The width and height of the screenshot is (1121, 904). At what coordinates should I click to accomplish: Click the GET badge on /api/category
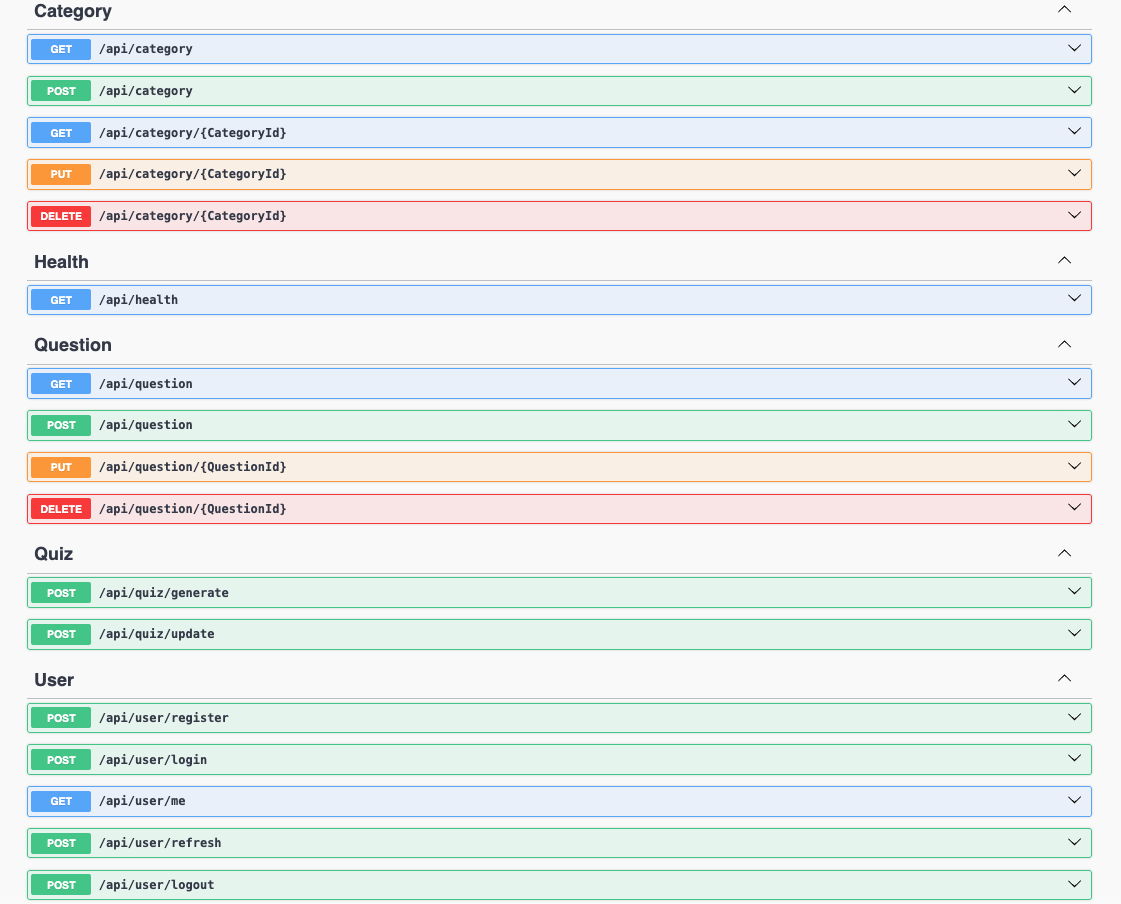coord(60,48)
